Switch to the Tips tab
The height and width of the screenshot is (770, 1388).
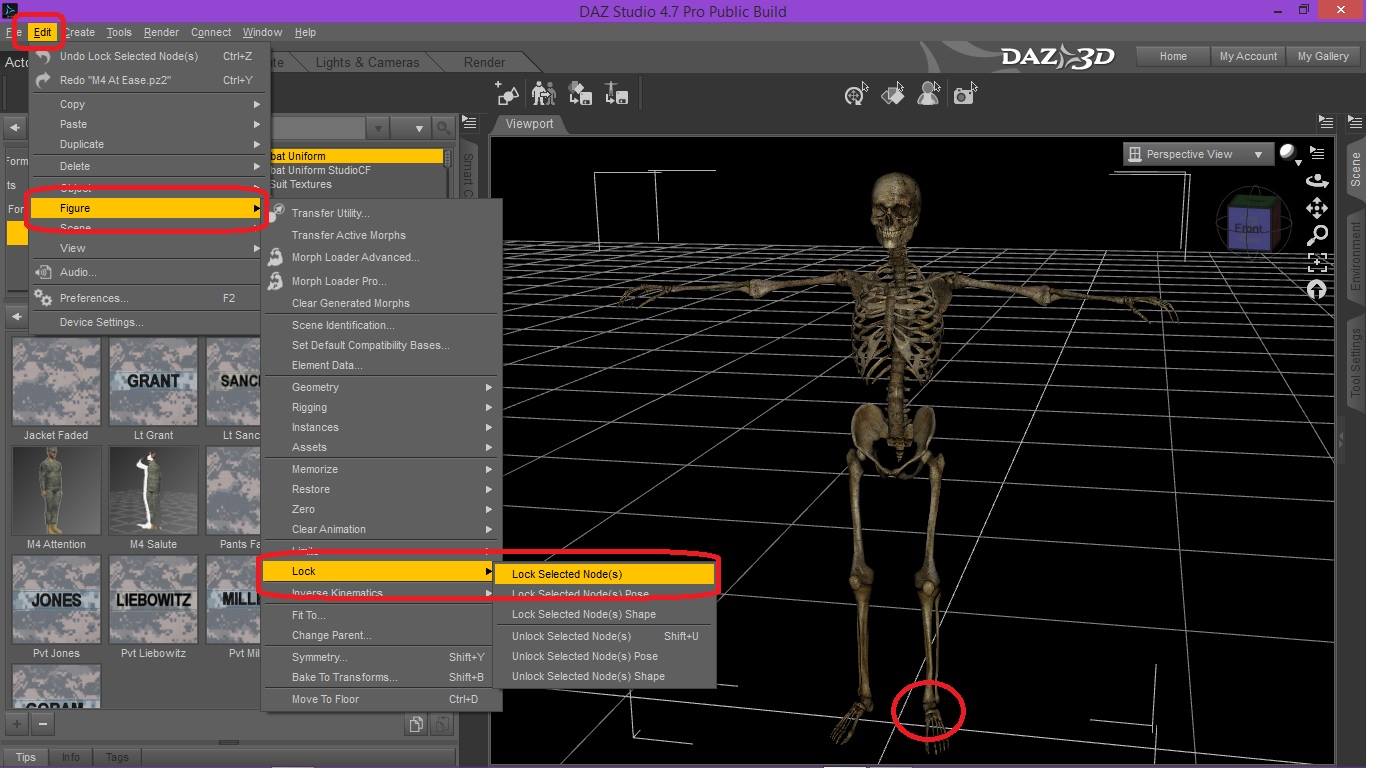tap(26, 757)
